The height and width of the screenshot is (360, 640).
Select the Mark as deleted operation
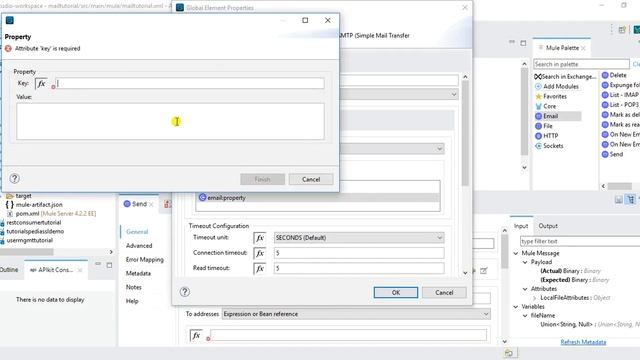click(621, 115)
